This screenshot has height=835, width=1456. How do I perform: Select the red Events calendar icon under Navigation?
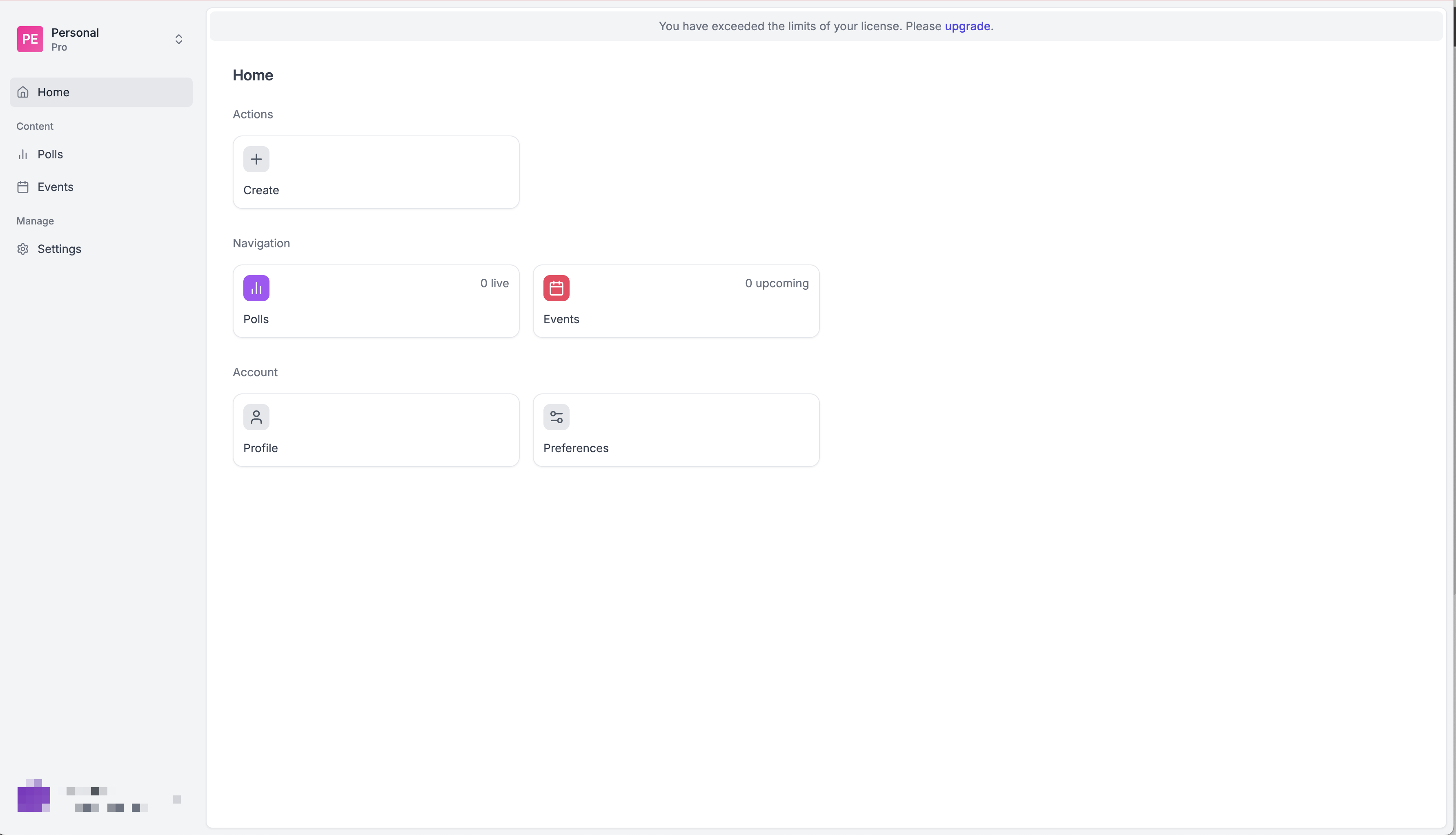tap(555, 288)
